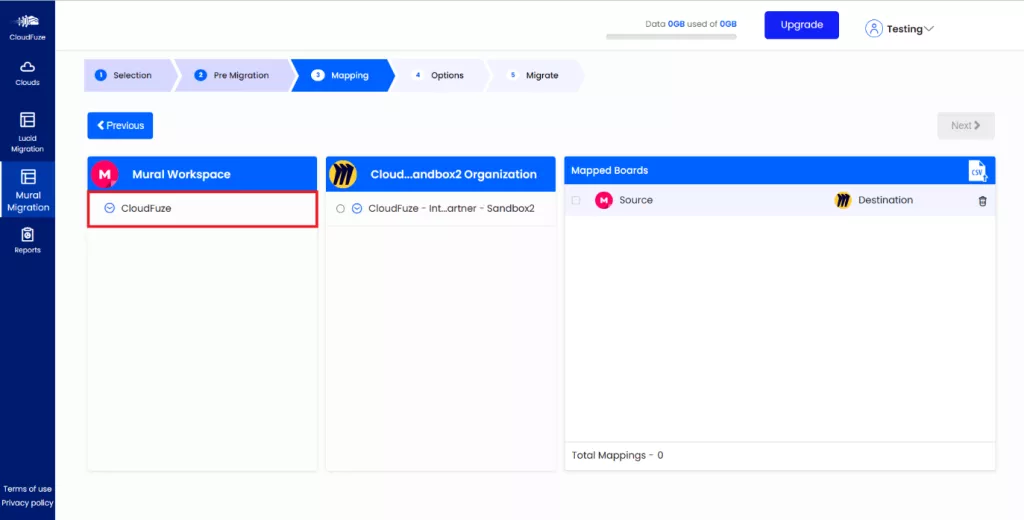The height and width of the screenshot is (520, 1024).
Task: Click the CloudFuze logo in sidebar
Action: [x=27, y=26]
